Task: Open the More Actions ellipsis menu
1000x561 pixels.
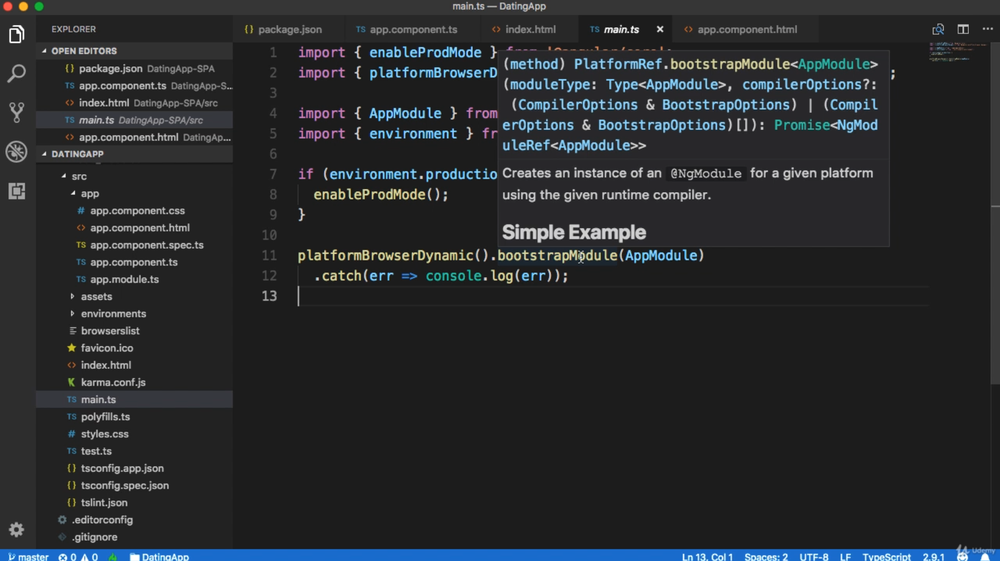Action: pyautogui.click(x=986, y=30)
